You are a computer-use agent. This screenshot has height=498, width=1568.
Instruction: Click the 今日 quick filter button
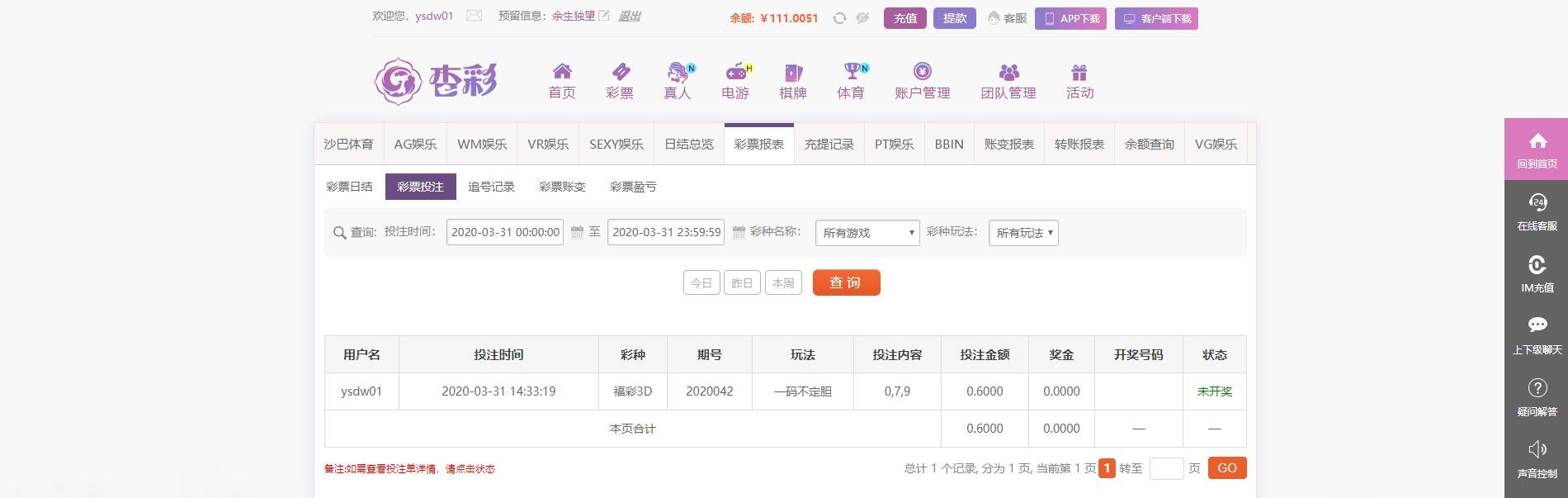click(x=701, y=282)
